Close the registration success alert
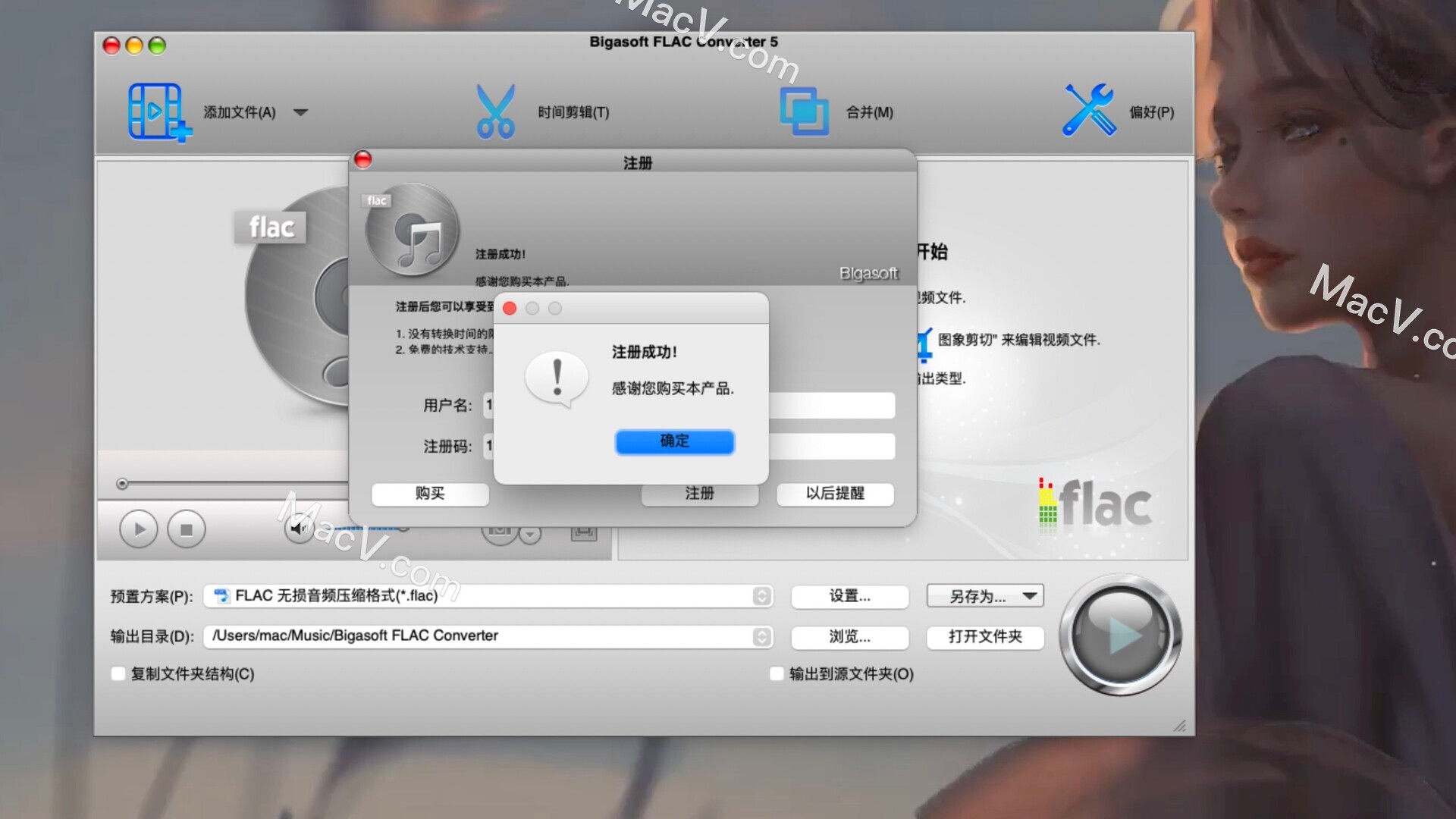1456x819 pixels. [510, 309]
